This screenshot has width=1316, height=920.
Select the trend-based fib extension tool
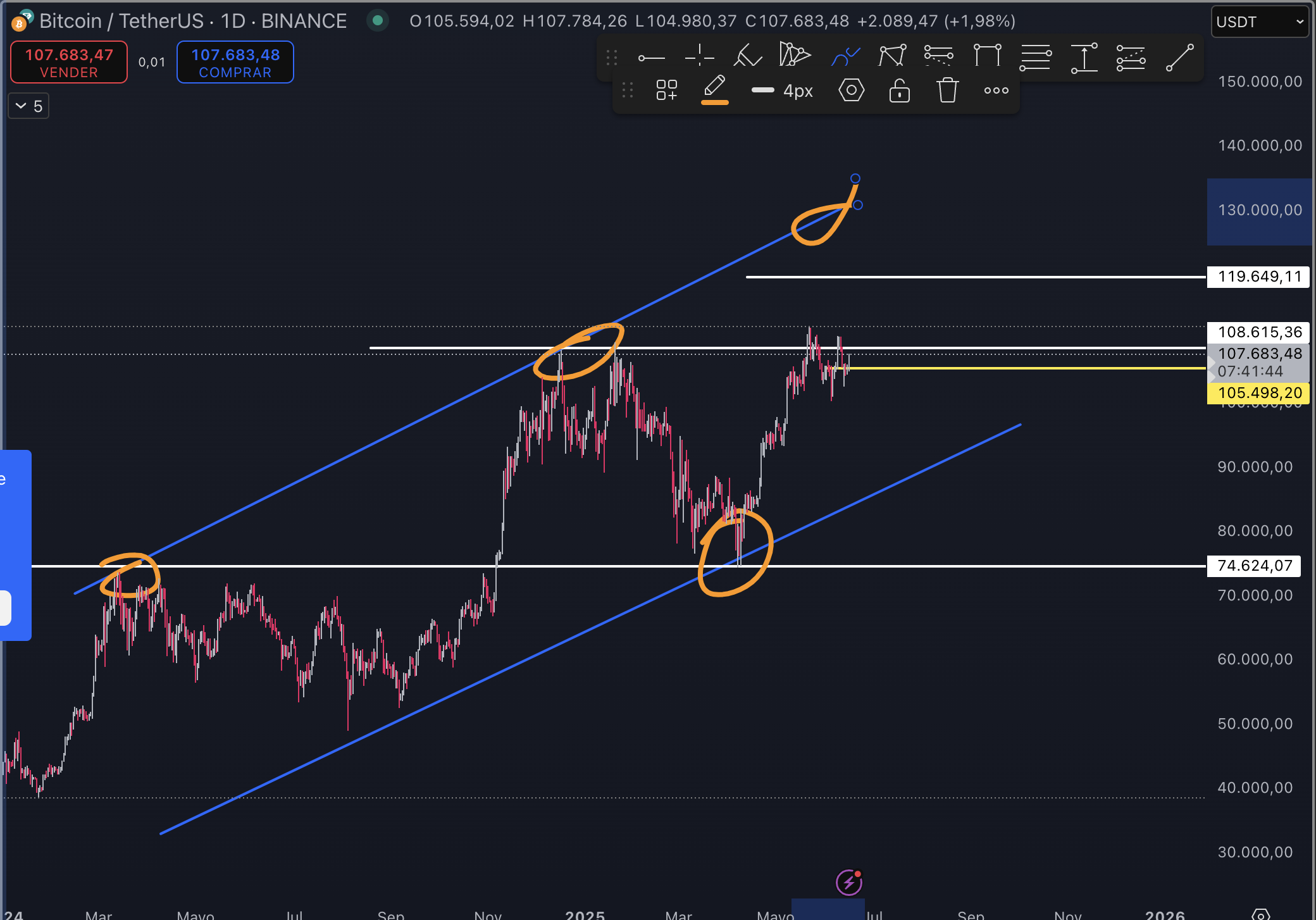coord(938,56)
